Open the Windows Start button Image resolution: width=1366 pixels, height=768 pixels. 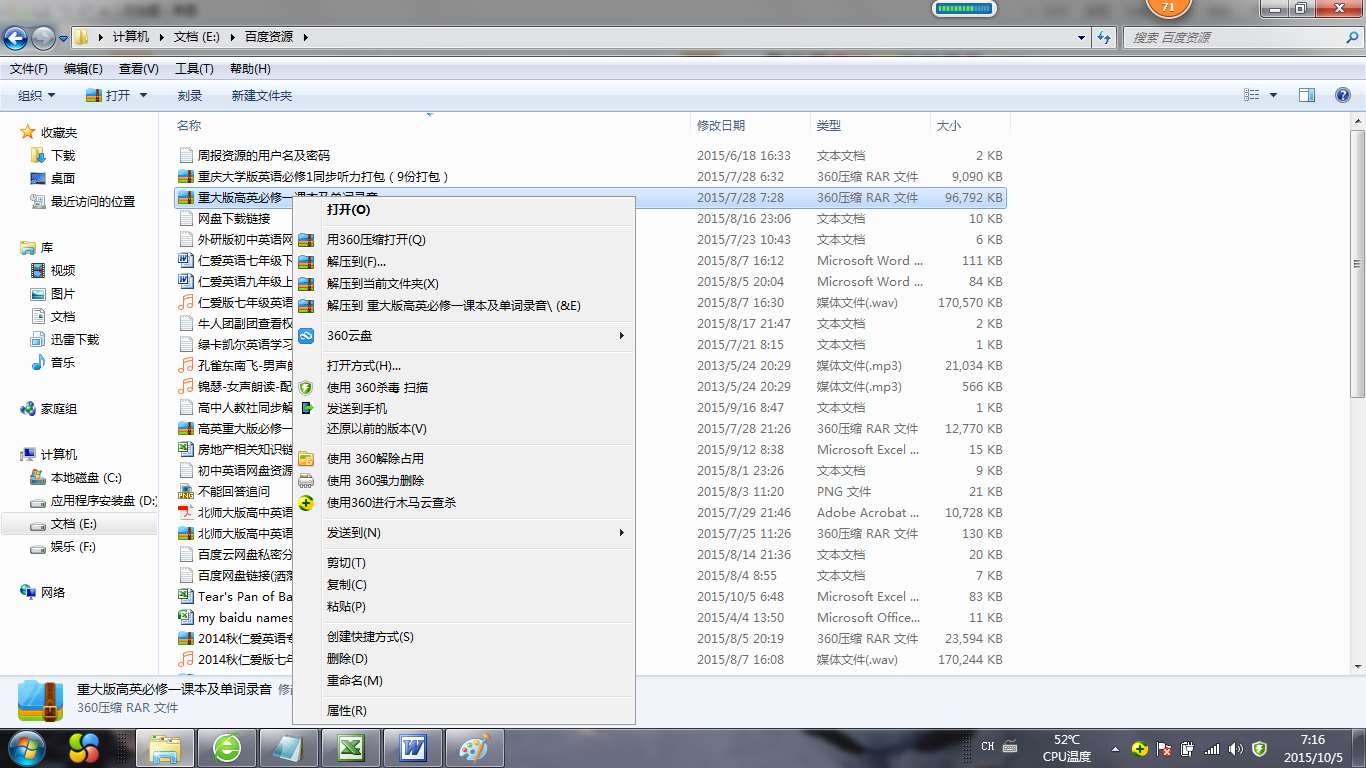[x=26, y=747]
